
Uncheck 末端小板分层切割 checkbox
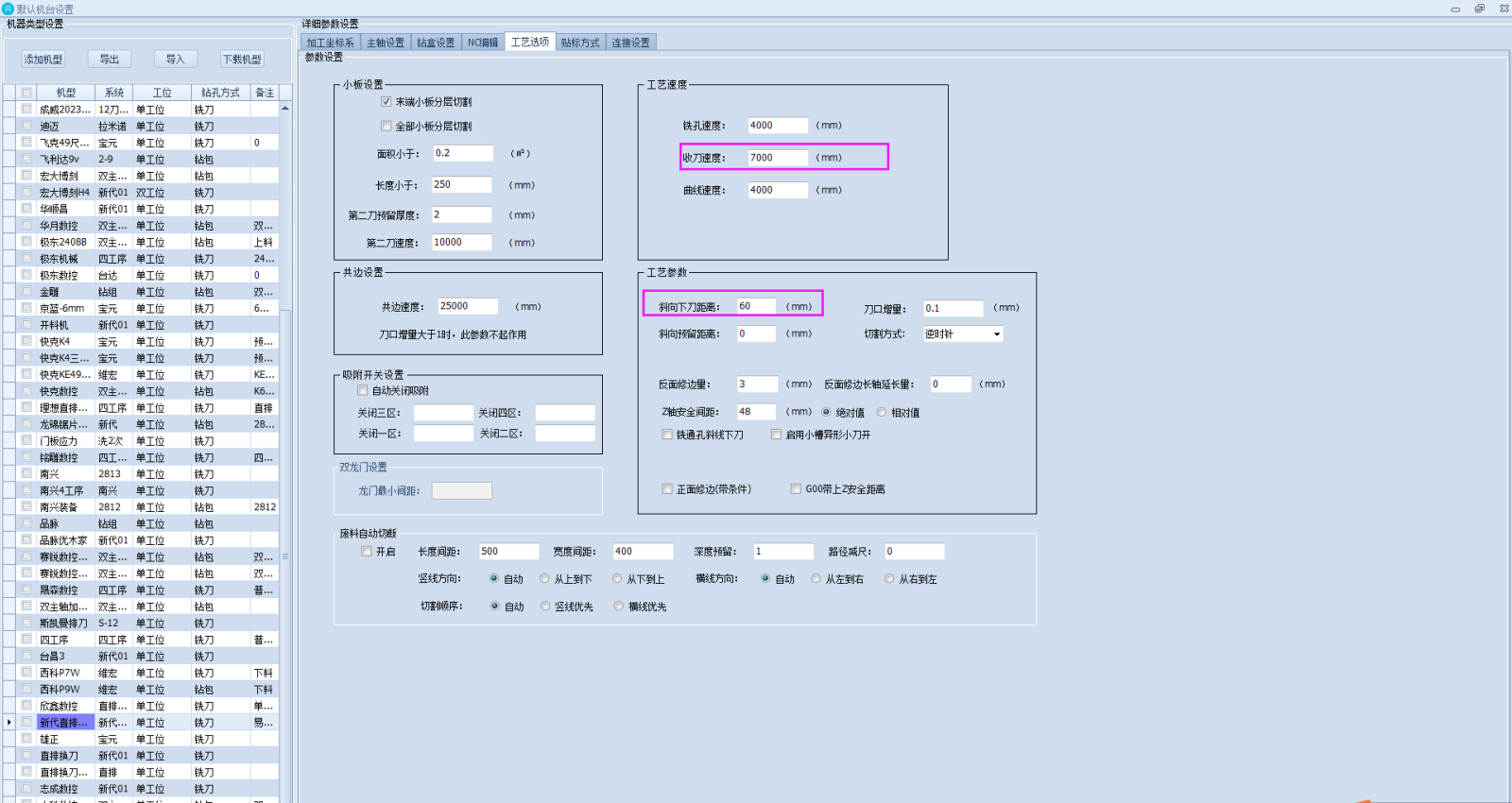[387, 101]
